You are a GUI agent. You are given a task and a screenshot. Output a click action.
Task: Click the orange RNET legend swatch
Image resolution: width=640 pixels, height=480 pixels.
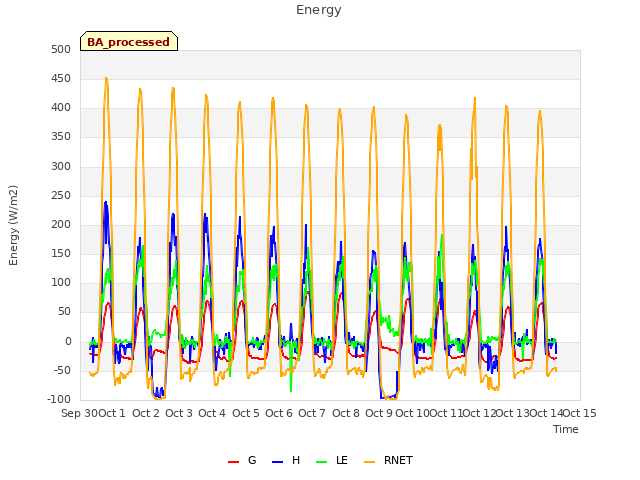[369, 462]
